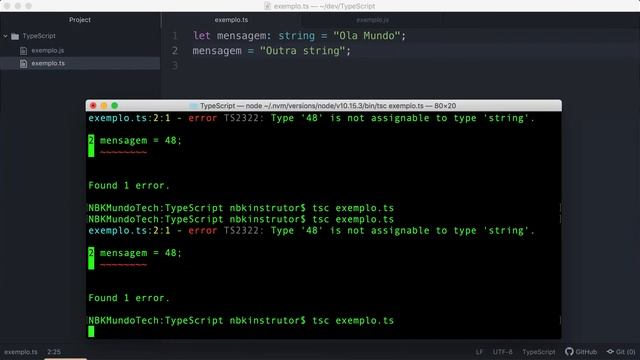Click the exemplo.js file icon

pos(24,51)
